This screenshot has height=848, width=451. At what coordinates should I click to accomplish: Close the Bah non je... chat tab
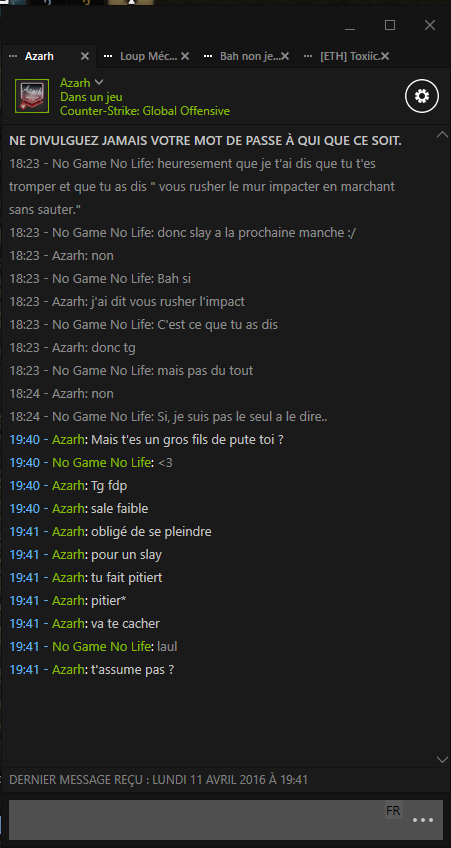[285, 56]
